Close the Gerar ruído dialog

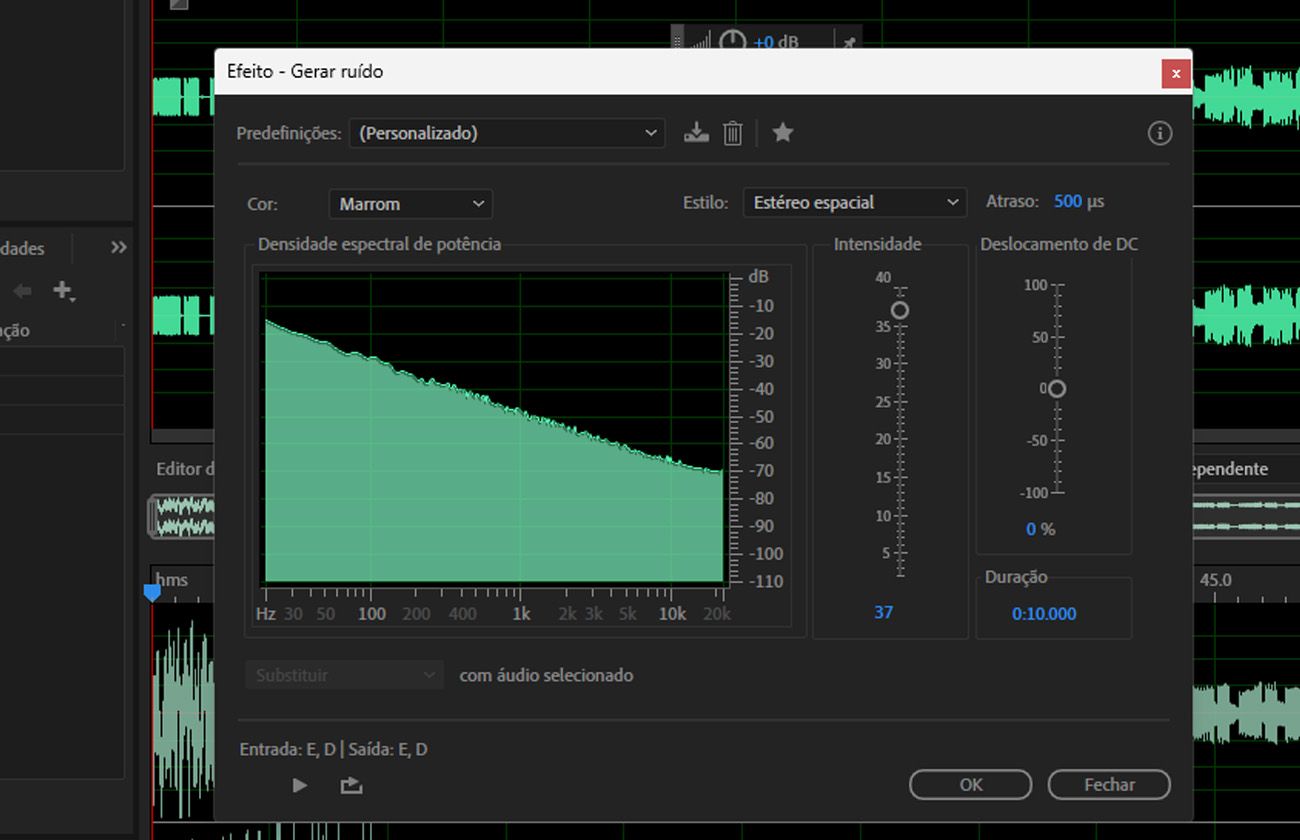click(x=1176, y=73)
